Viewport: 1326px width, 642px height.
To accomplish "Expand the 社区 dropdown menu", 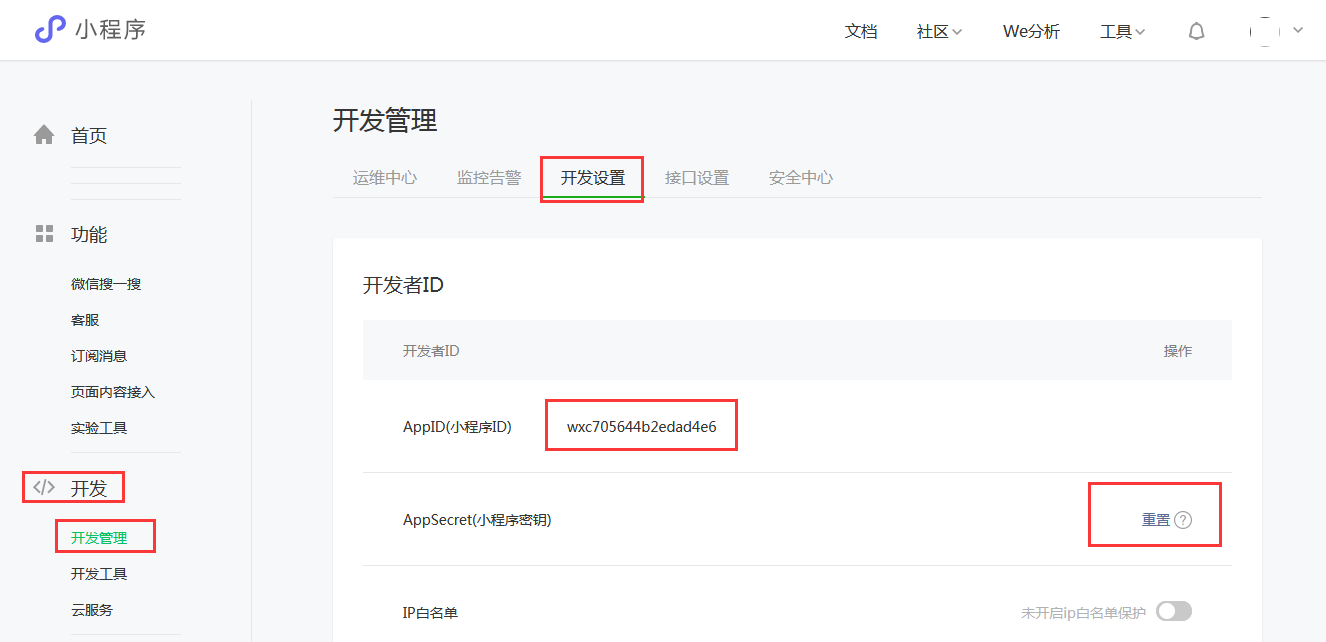I will [939, 32].
